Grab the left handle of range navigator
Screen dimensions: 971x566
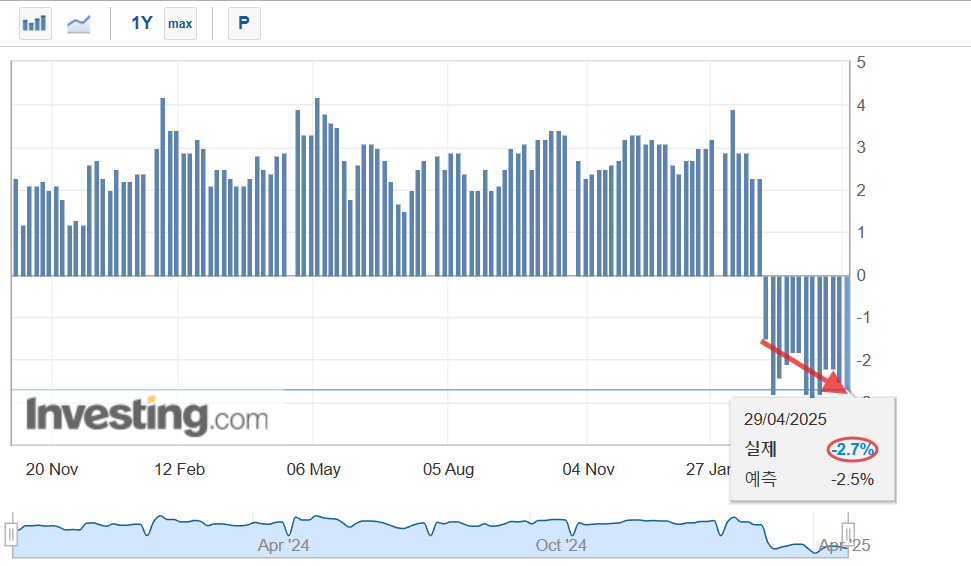12,535
